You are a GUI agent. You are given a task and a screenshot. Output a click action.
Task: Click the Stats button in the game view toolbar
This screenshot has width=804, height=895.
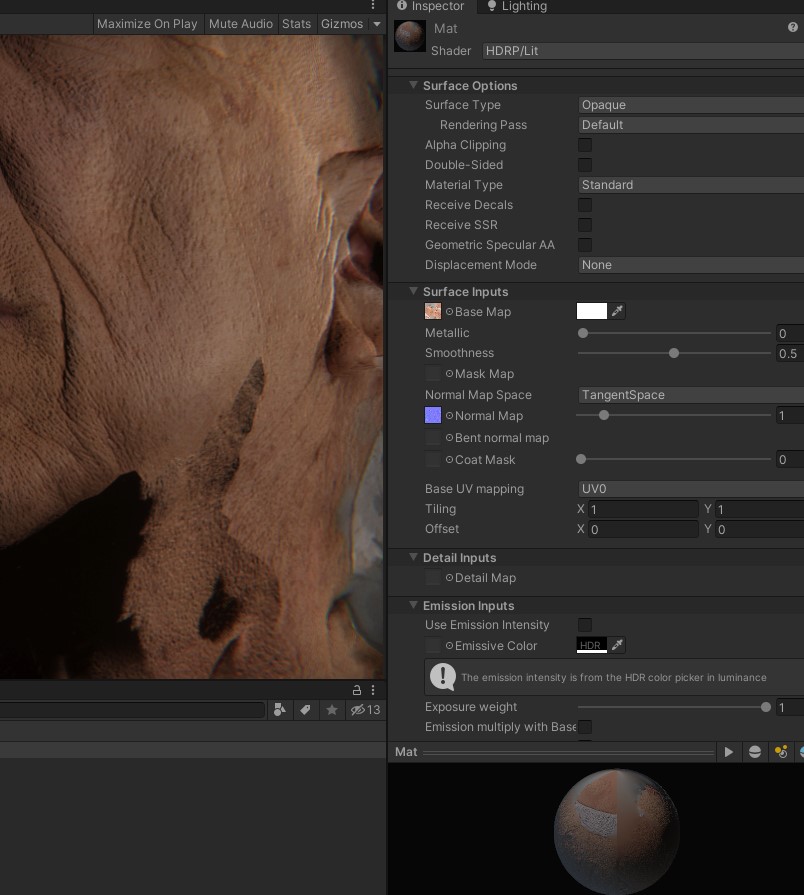(x=296, y=24)
